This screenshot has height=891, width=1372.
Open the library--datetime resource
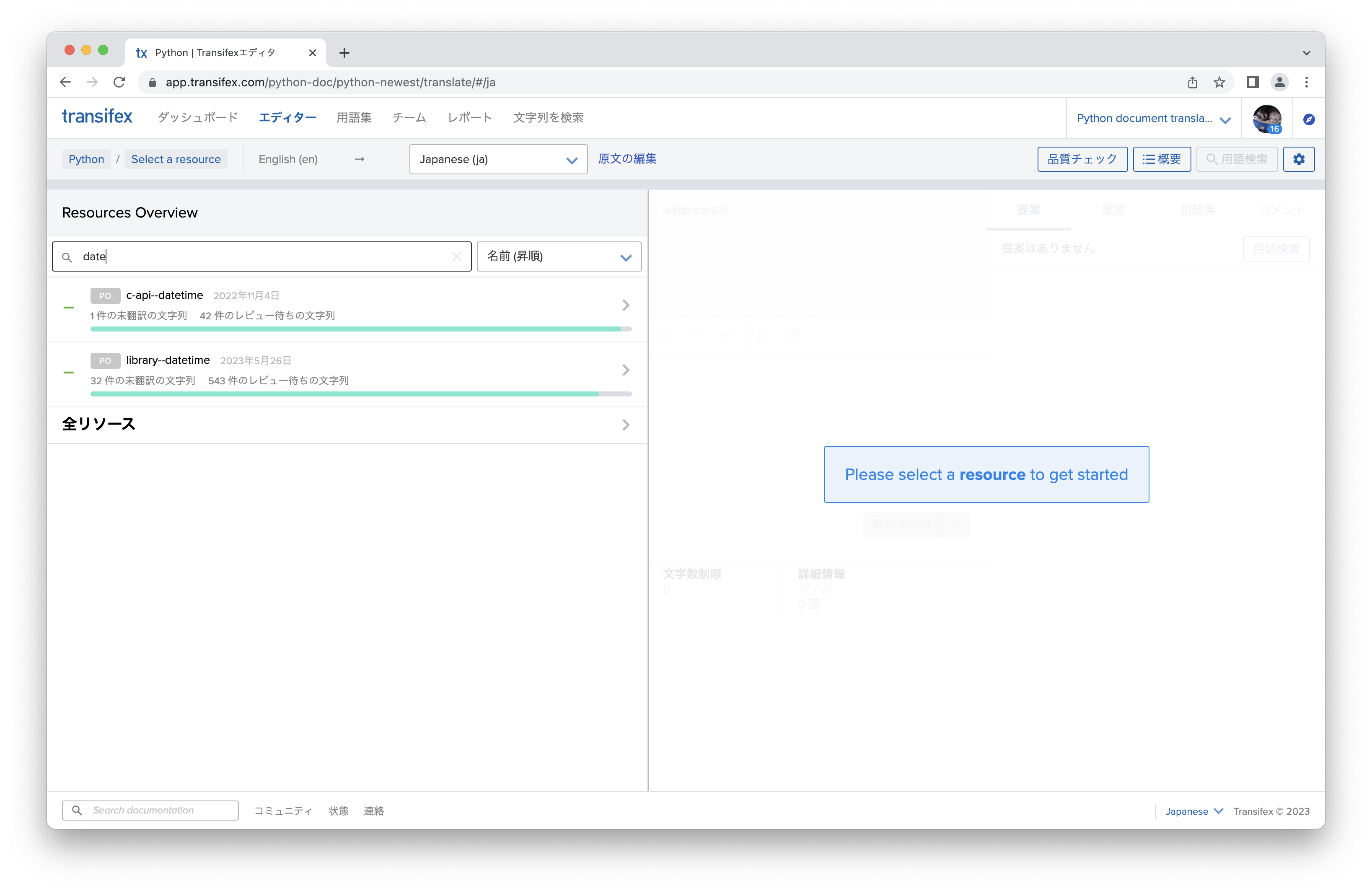pos(168,360)
